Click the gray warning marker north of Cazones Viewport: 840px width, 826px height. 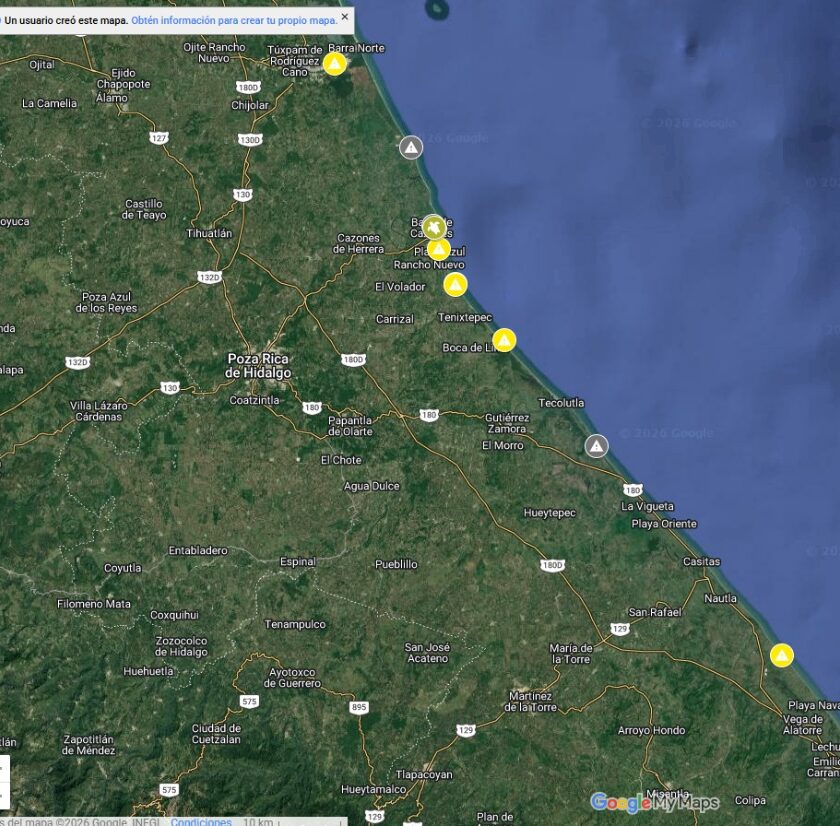click(411, 148)
